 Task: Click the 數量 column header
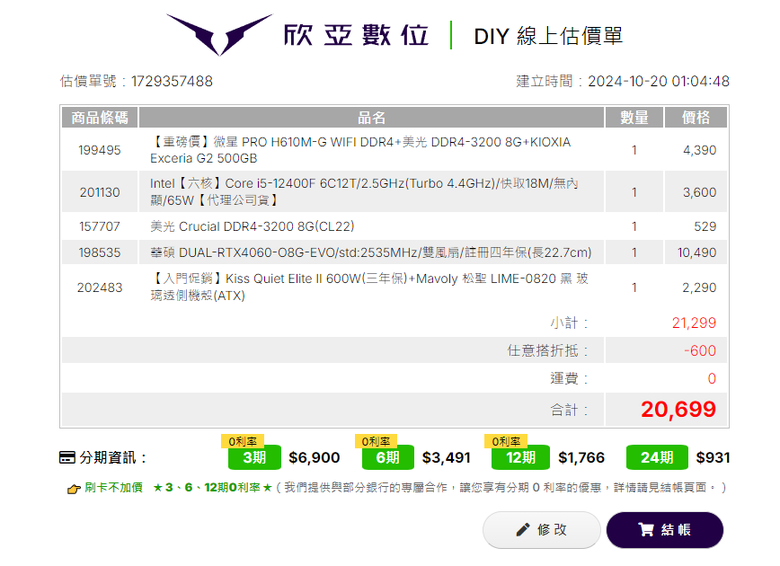coord(634,118)
